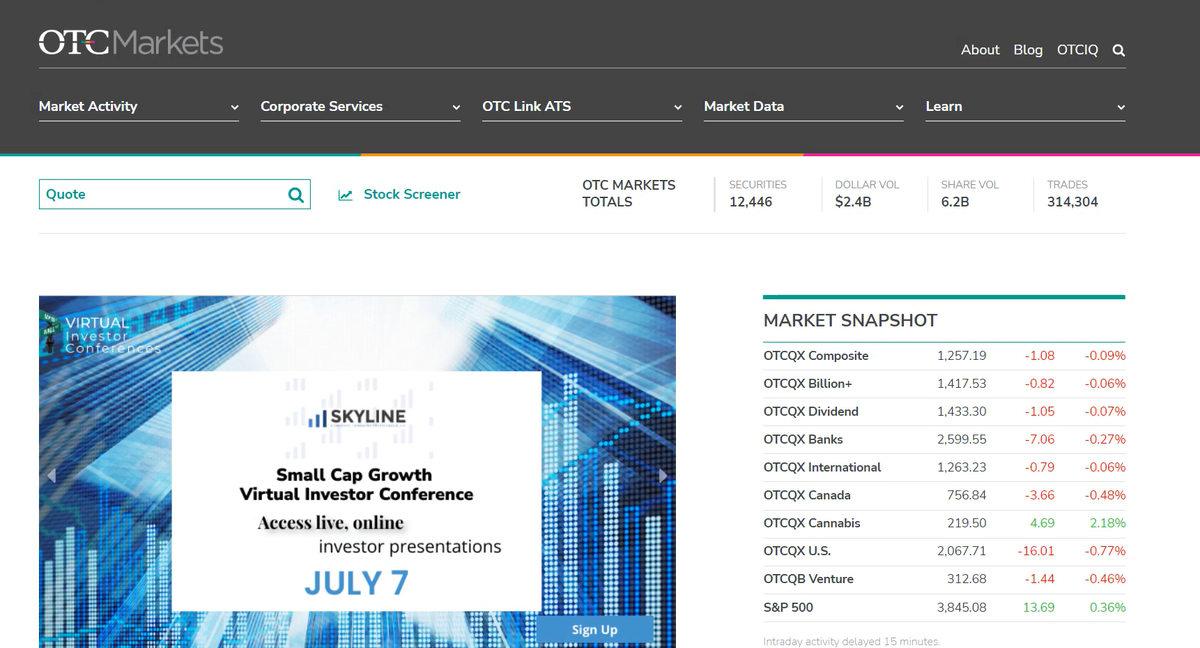Click OTCQB Venture change -0.46%
Image resolution: width=1200 pixels, height=648 pixels.
pyautogui.click(x=1105, y=580)
